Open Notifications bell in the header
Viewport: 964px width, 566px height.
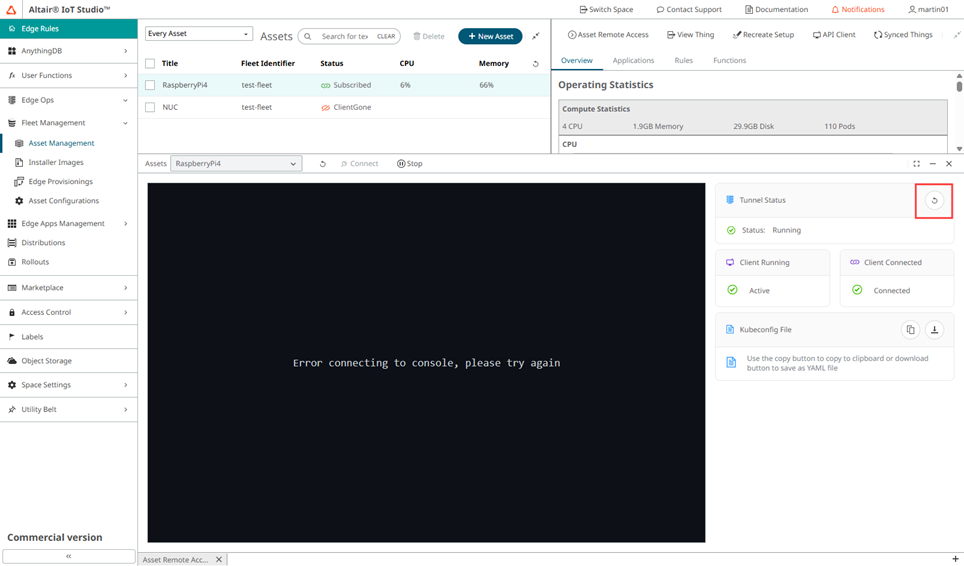tap(858, 9)
